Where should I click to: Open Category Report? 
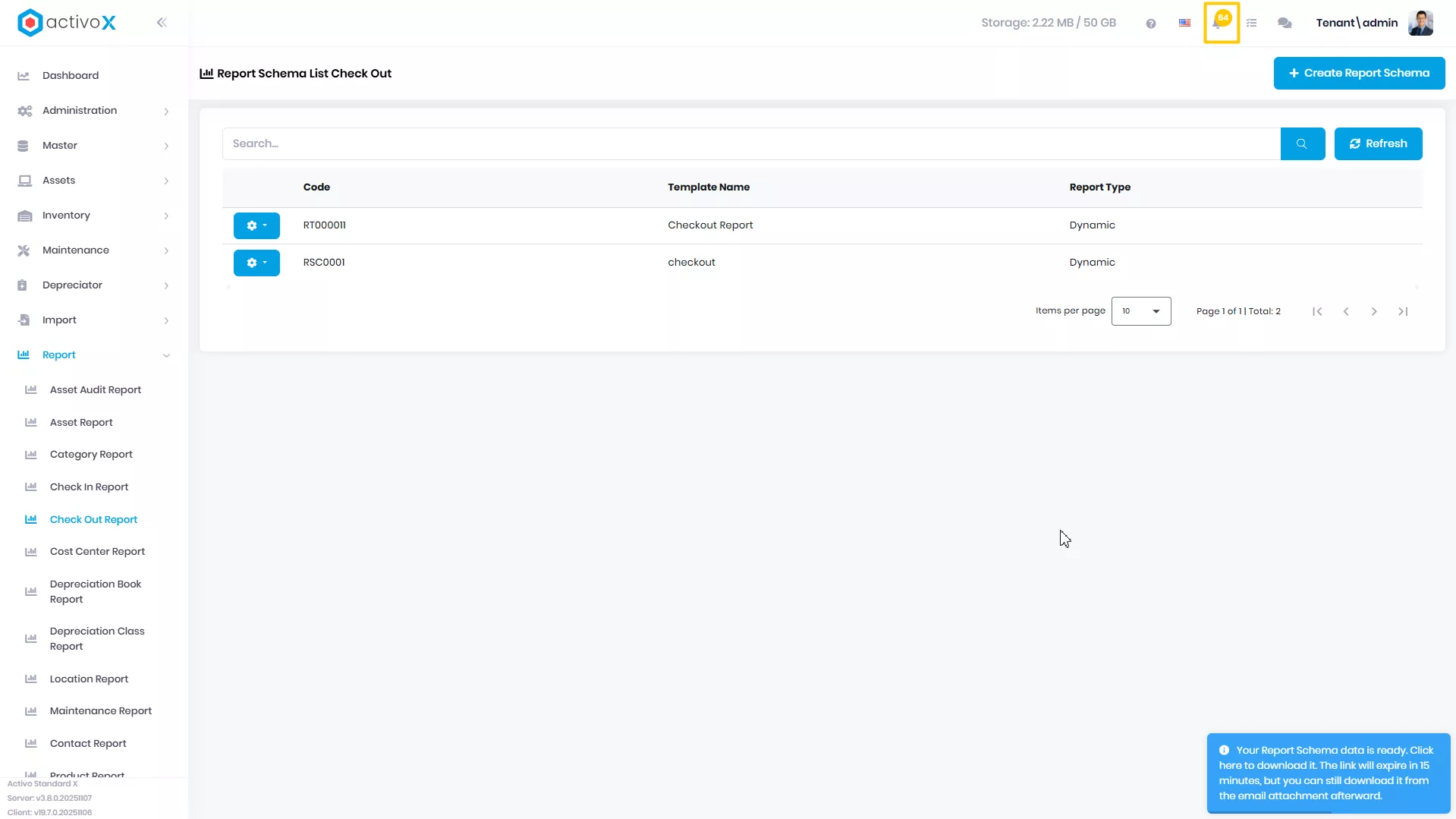click(x=91, y=455)
